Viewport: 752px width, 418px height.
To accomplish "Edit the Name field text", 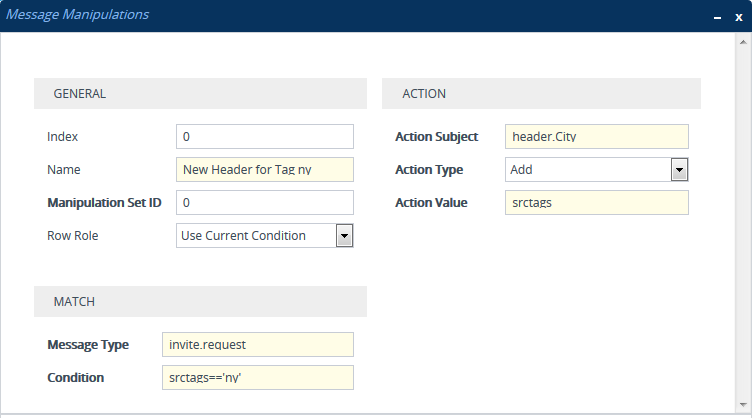I will (265, 170).
